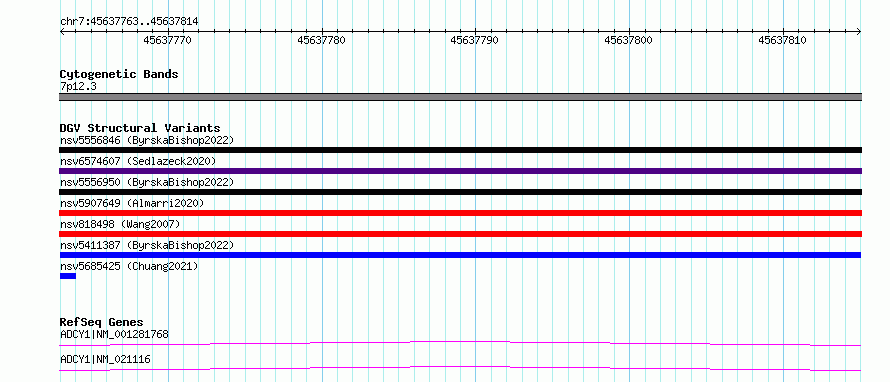Image resolution: width=890 pixels, height=382 pixels.
Task: Click the ruler's left arrow end
Action: [x=62, y=32]
